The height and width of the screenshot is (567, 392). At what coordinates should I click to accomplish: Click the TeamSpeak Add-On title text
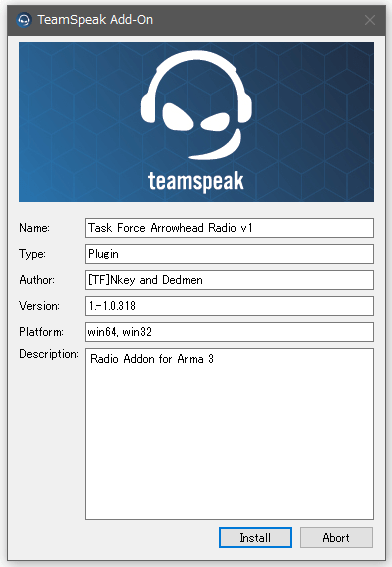(x=95, y=20)
